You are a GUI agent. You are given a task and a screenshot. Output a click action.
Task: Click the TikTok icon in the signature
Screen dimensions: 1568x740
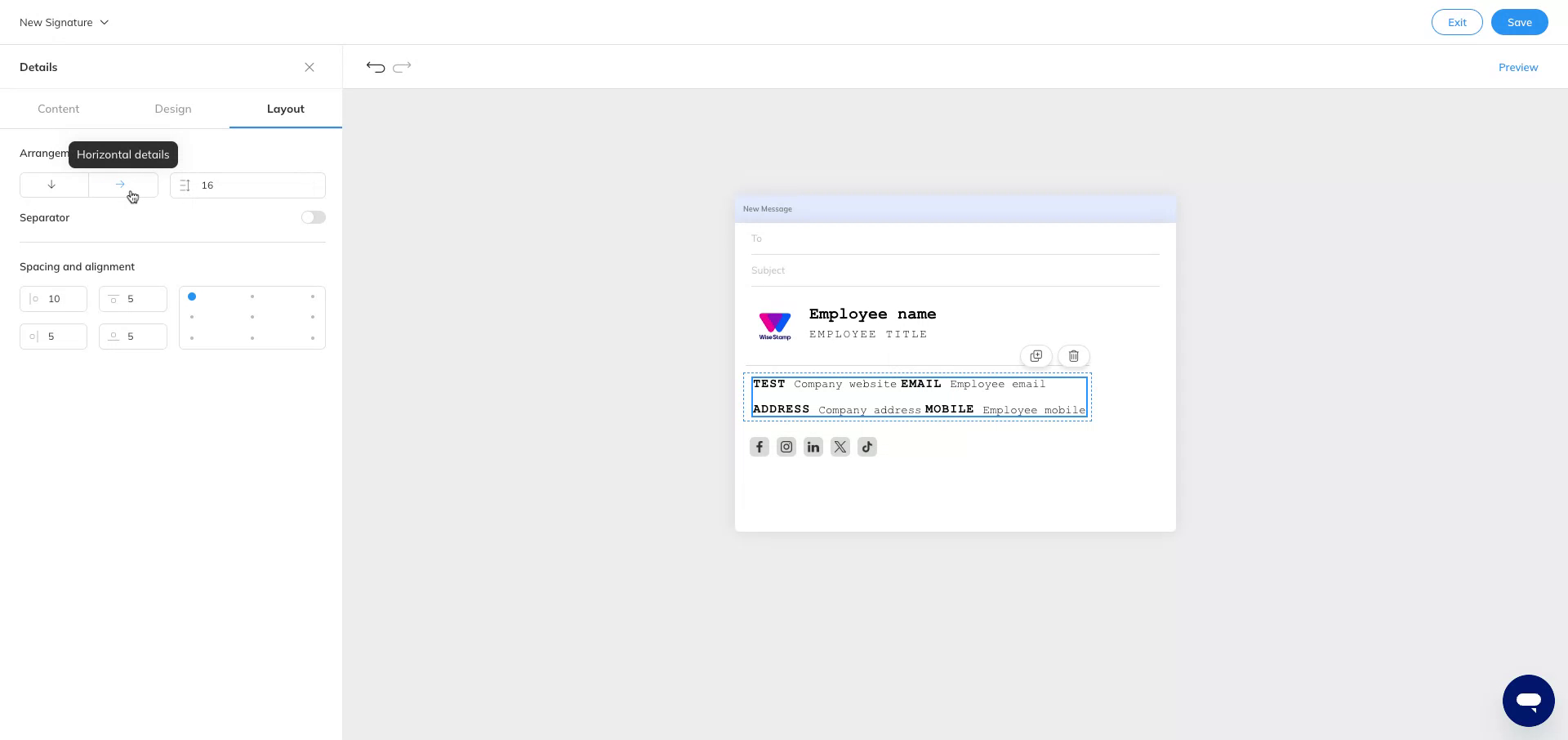[866, 447]
